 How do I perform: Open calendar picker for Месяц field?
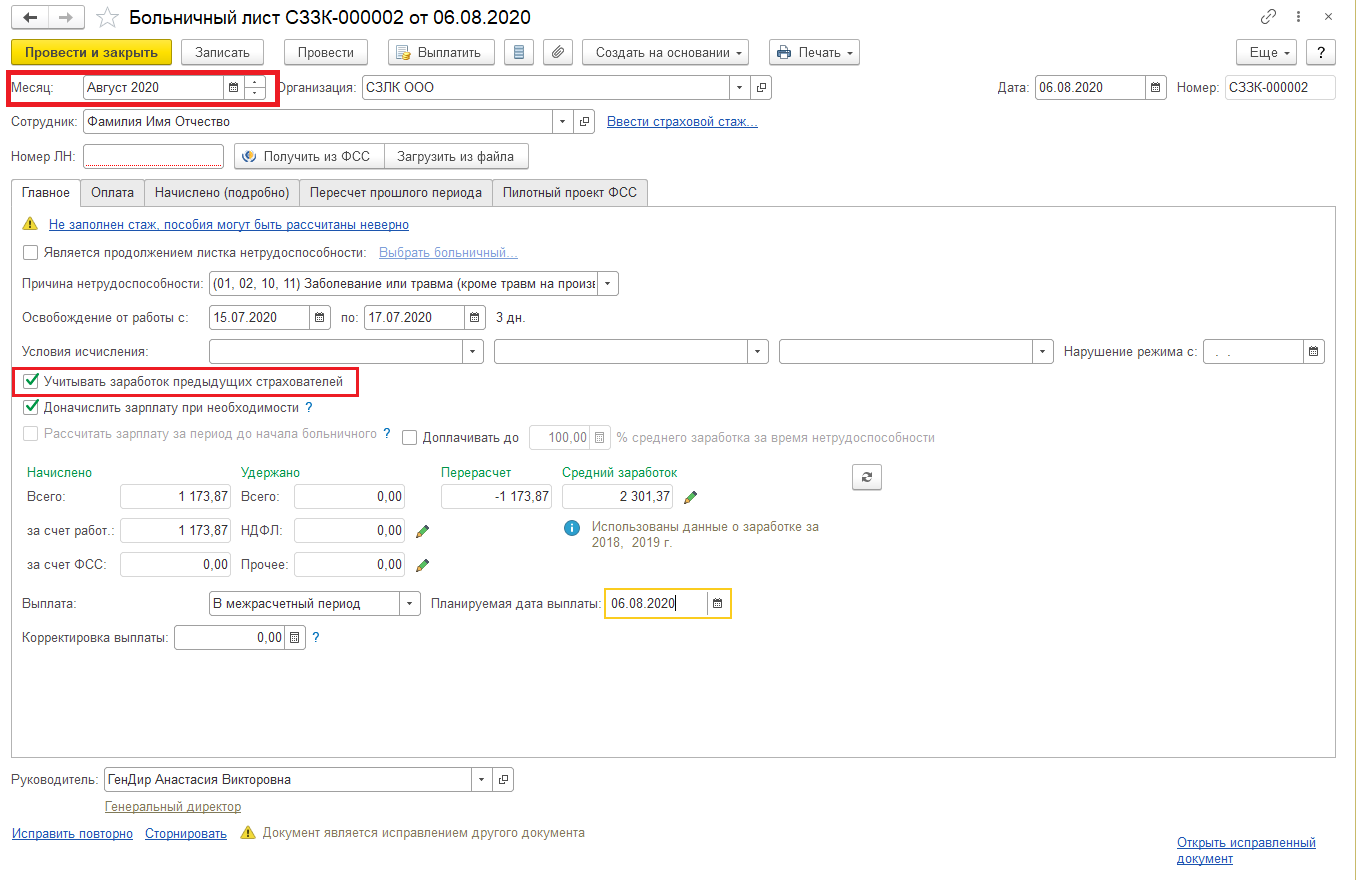tap(233, 88)
